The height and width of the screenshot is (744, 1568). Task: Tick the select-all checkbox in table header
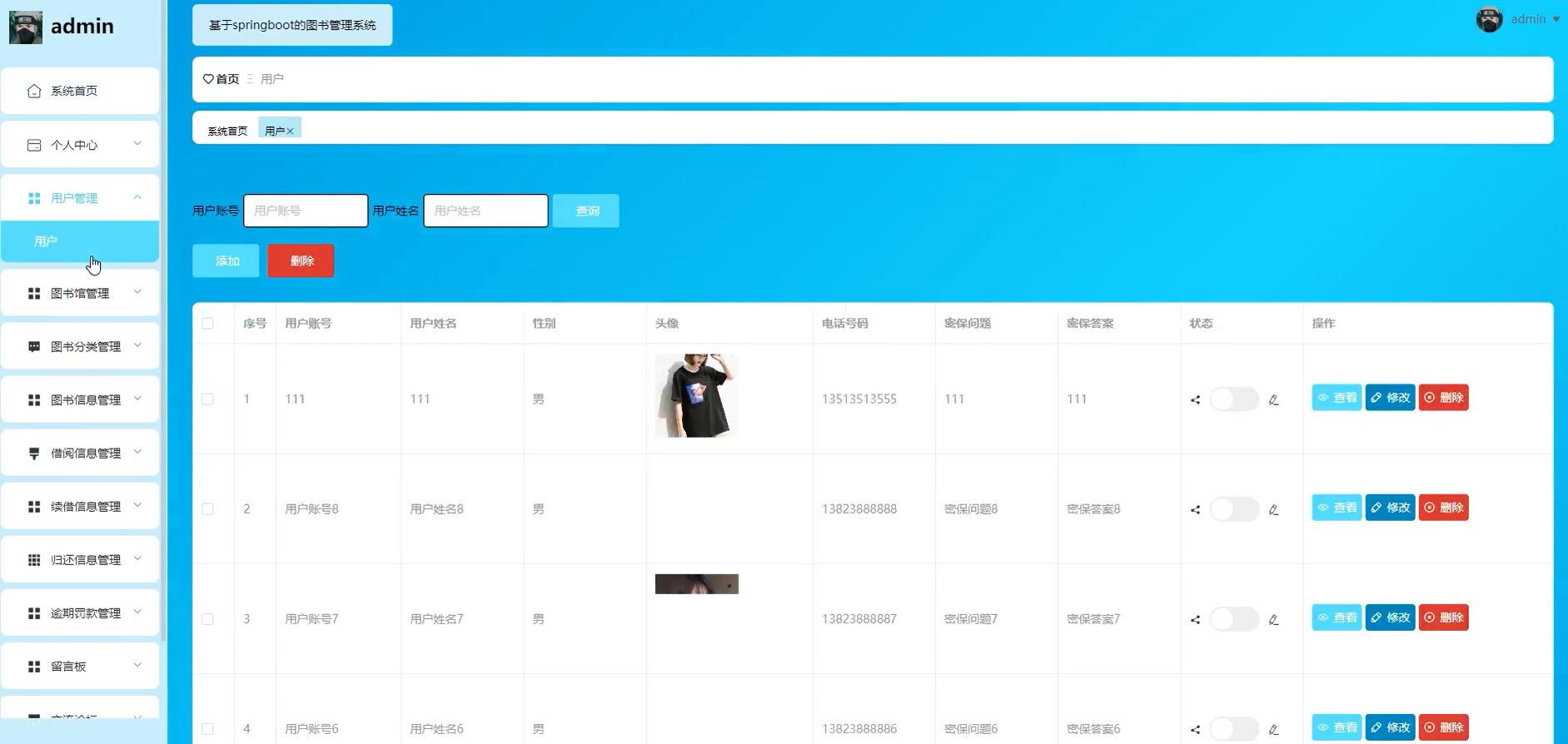(207, 323)
